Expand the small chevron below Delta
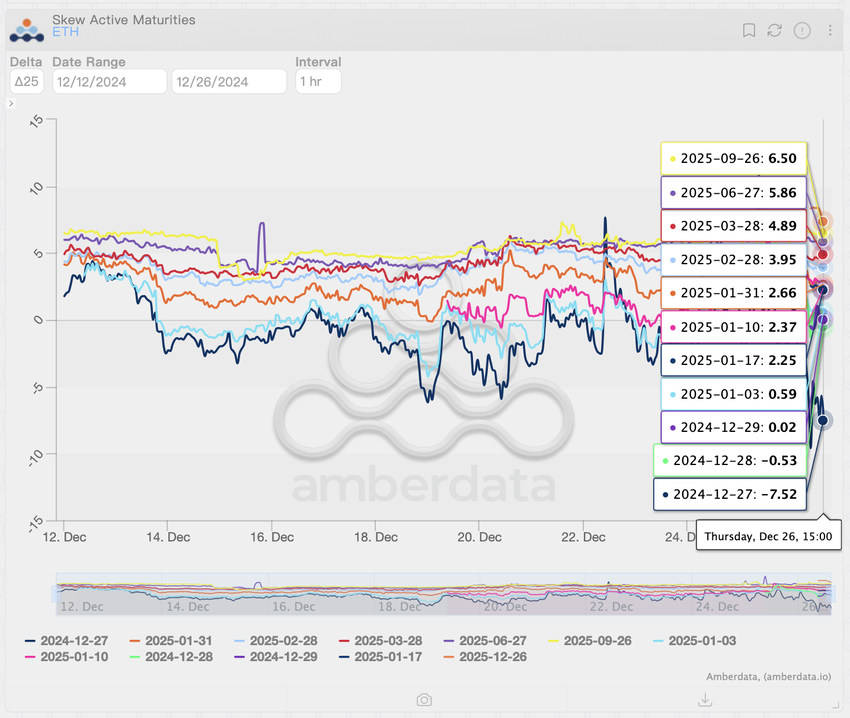The width and height of the screenshot is (850, 718). (x=11, y=104)
